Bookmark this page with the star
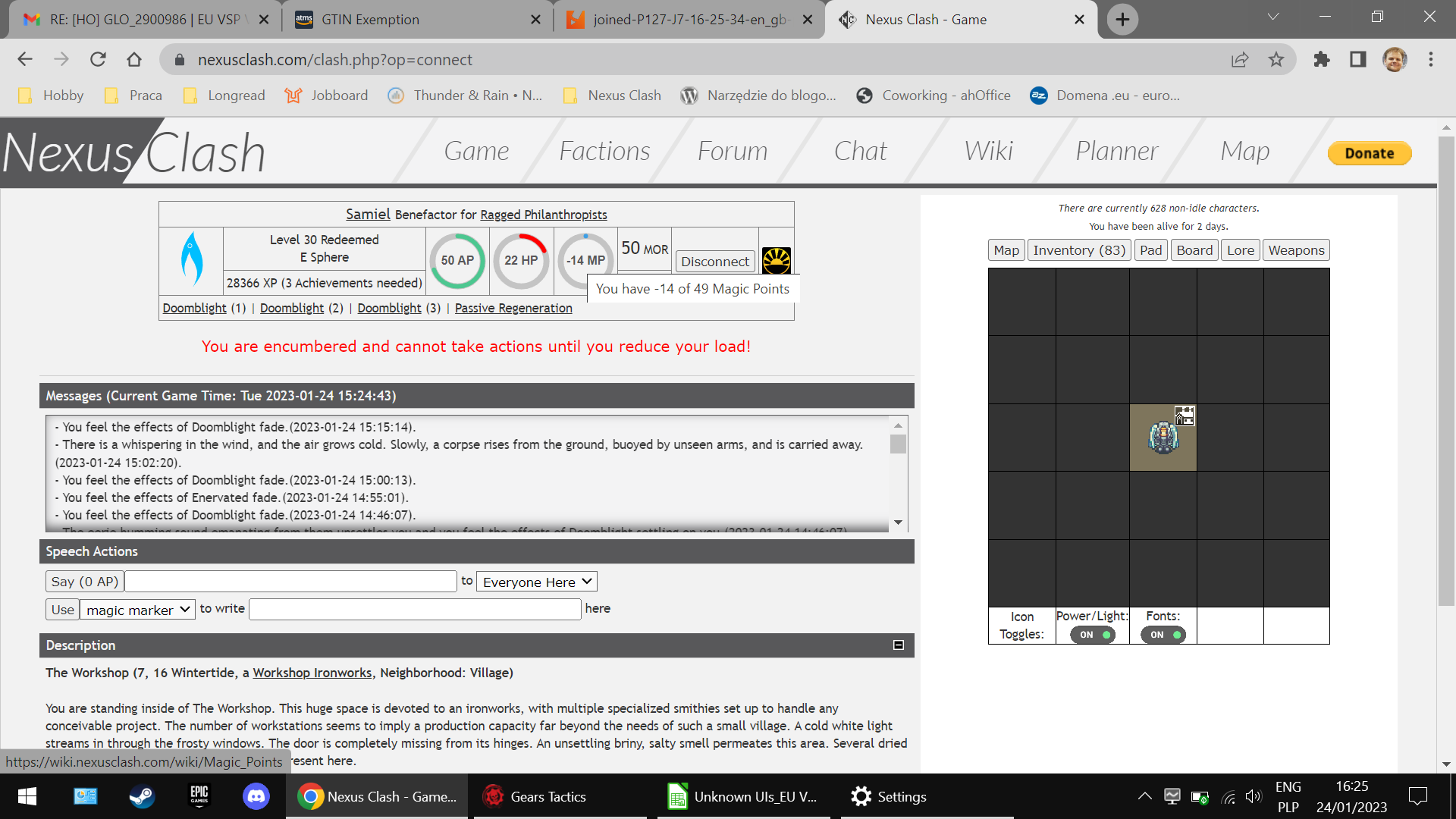This screenshot has height=819, width=1456. pos(1276,59)
